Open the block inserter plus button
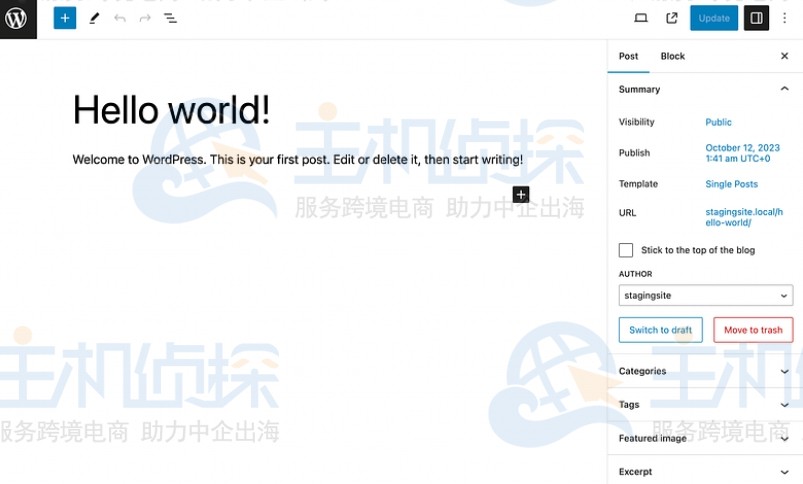The width and height of the screenshot is (803, 484). (65, 18)
